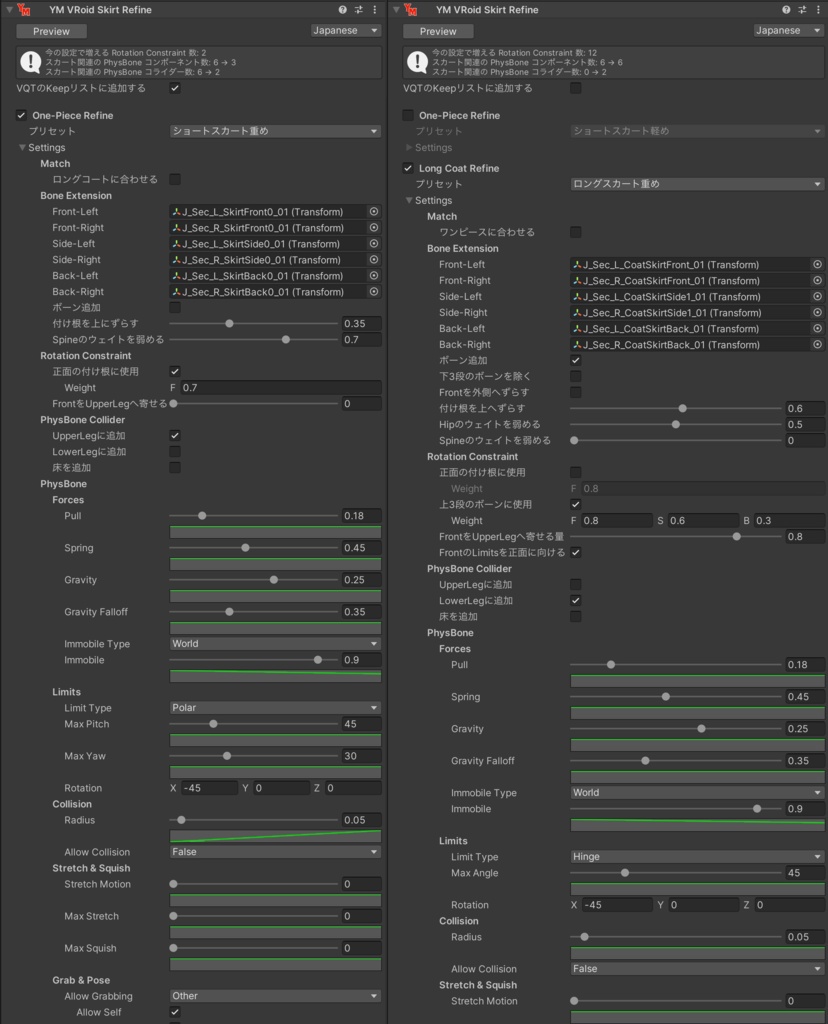Click object picker for J_Sec_R_SkirtSide0_01
This screenshot has width=828, height=1024.
tap(374, 259)
